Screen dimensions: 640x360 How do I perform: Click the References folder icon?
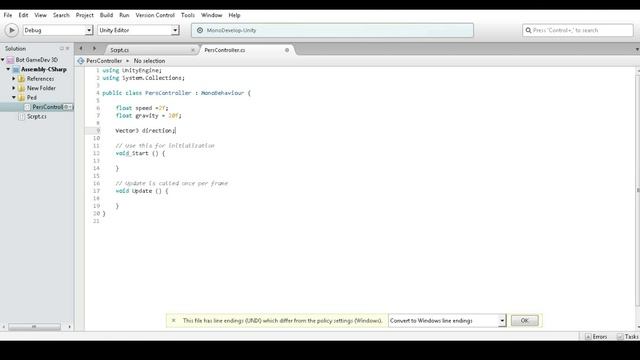(22, 78)
